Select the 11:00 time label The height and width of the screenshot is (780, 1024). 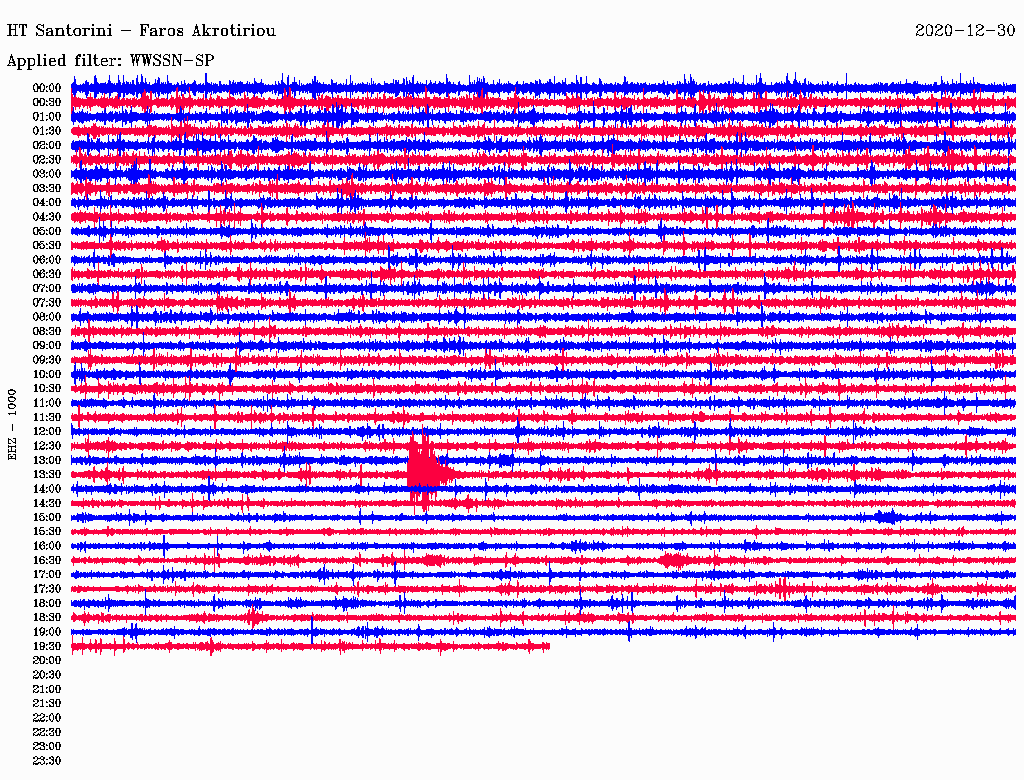[46, 403]
